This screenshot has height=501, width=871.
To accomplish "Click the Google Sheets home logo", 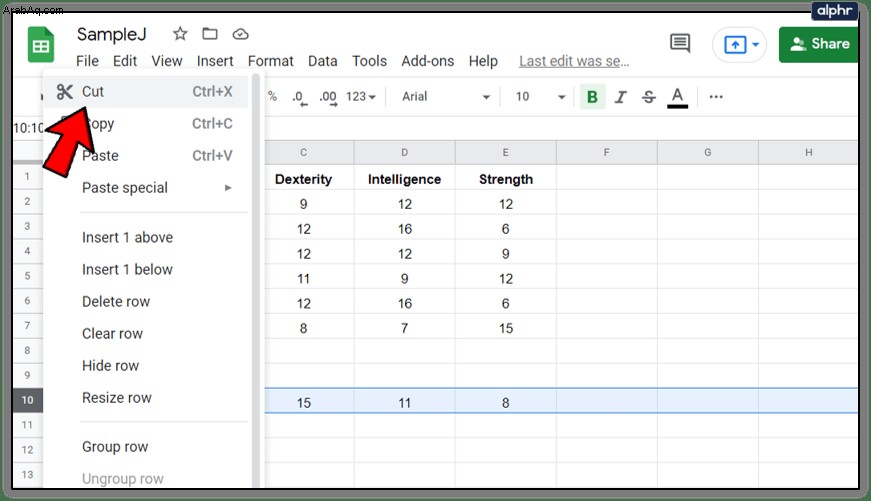I will pos(41,44).
